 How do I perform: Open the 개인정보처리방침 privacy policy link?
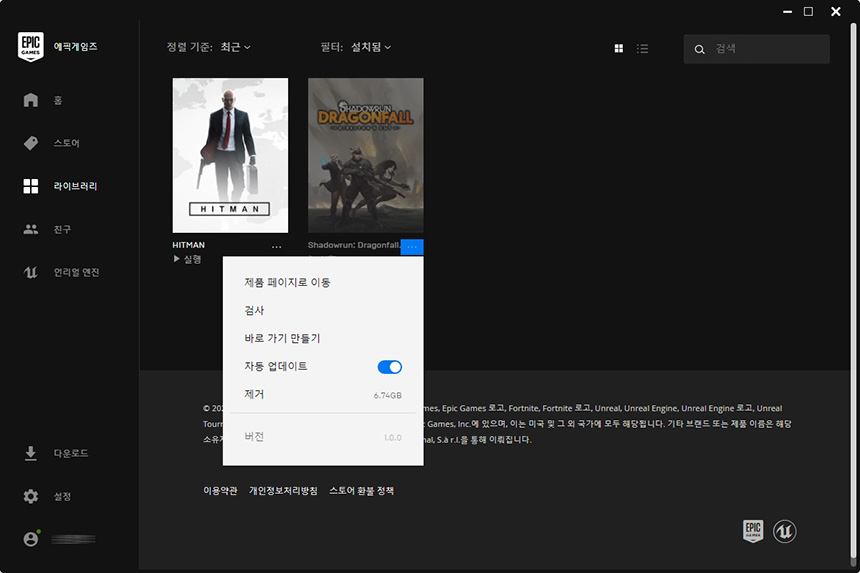click(283, 491)
